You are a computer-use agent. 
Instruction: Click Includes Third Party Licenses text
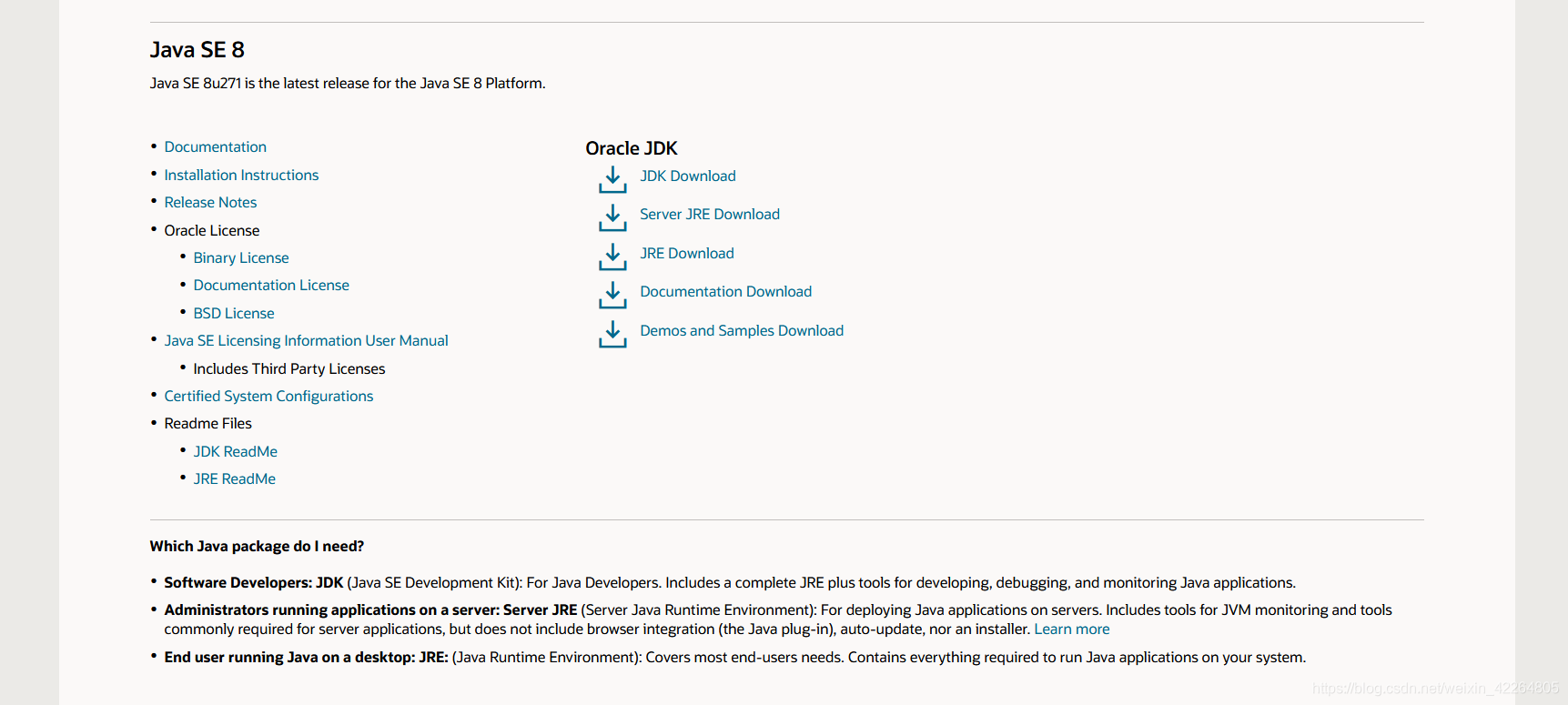tap(289, 368)
